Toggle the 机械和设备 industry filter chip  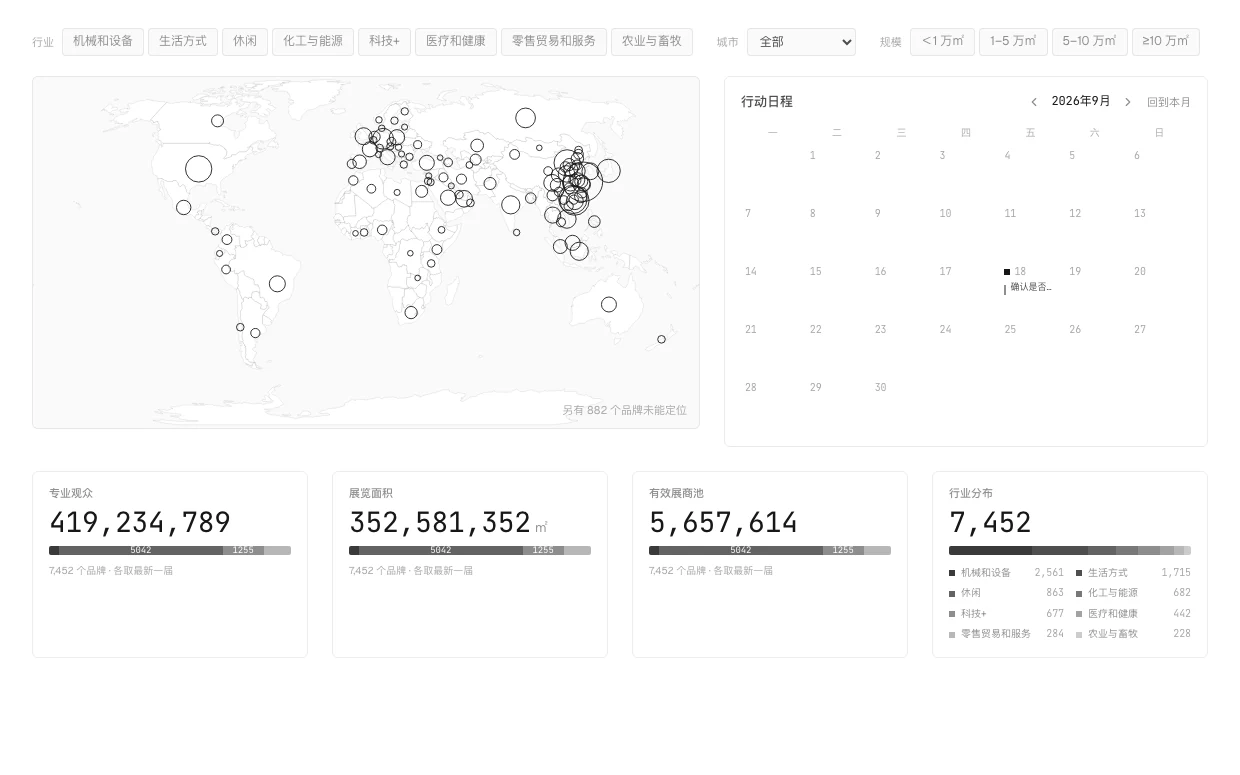coord(103,42)
